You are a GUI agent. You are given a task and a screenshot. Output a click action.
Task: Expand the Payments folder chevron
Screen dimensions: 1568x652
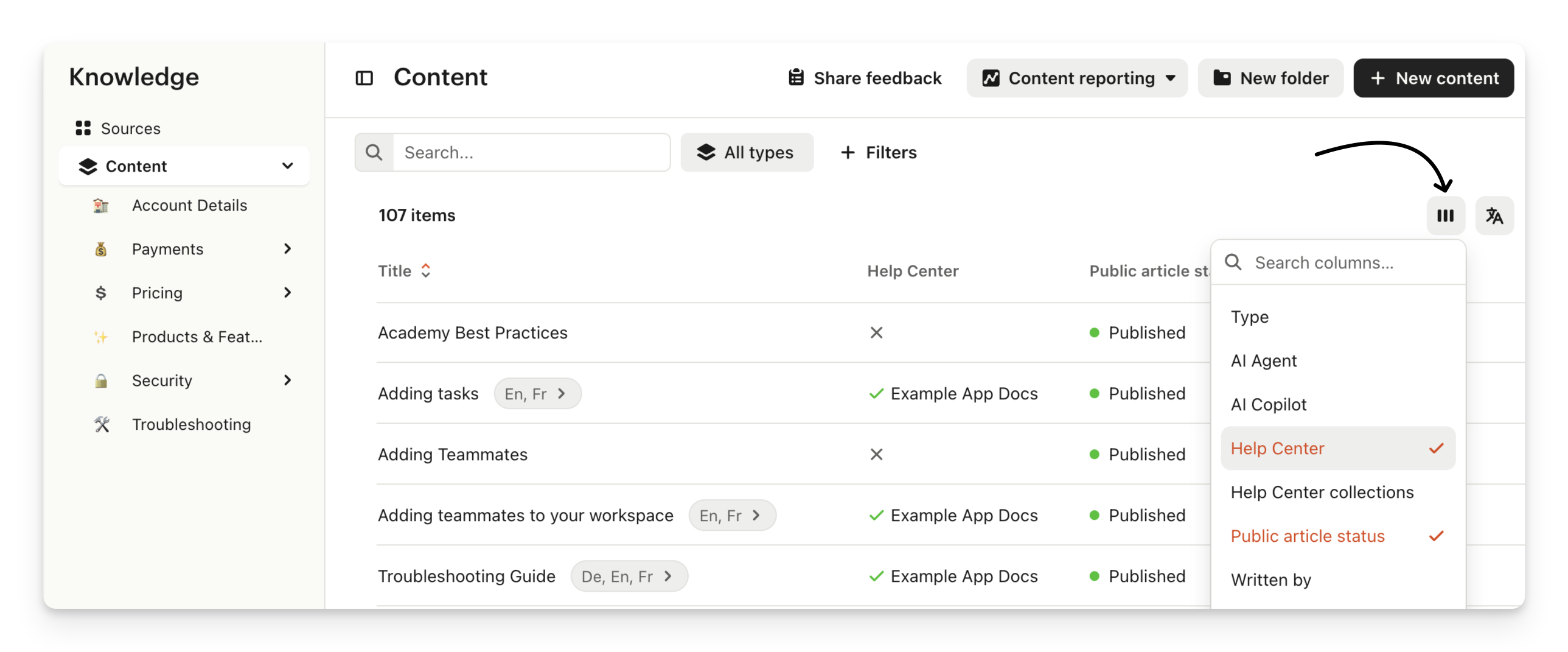click(287, 249)
